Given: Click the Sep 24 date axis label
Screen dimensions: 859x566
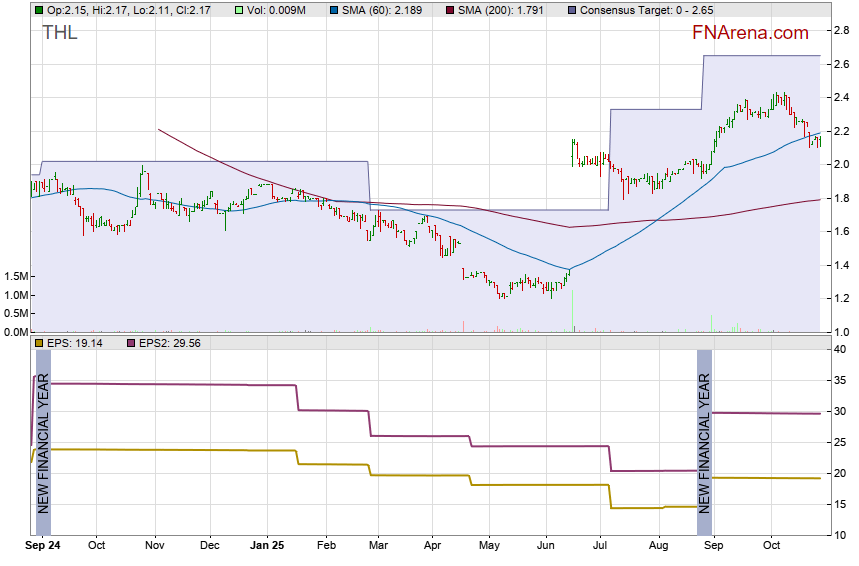Looking at the screenshot, I should point(42,546).
